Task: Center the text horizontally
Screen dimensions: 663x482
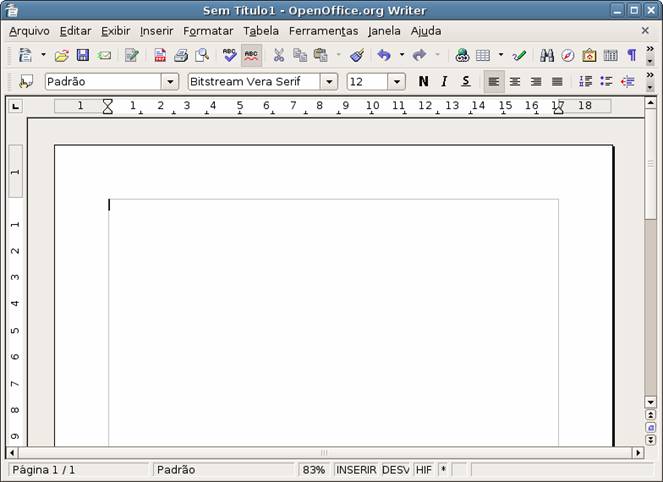Action: (x=515, y=82)
